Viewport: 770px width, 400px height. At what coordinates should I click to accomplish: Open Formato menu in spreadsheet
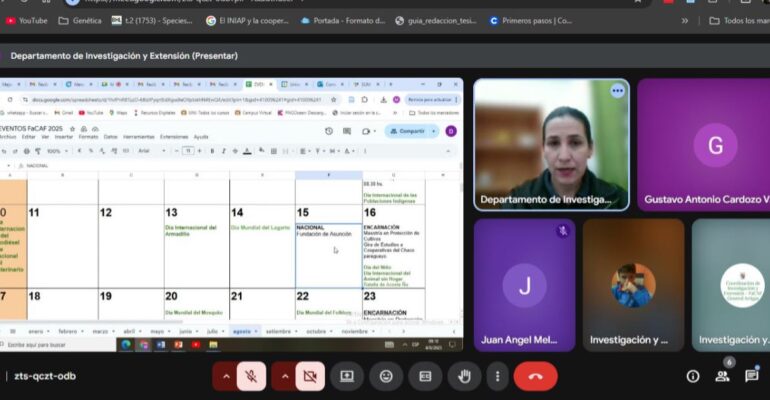point(88,137)
